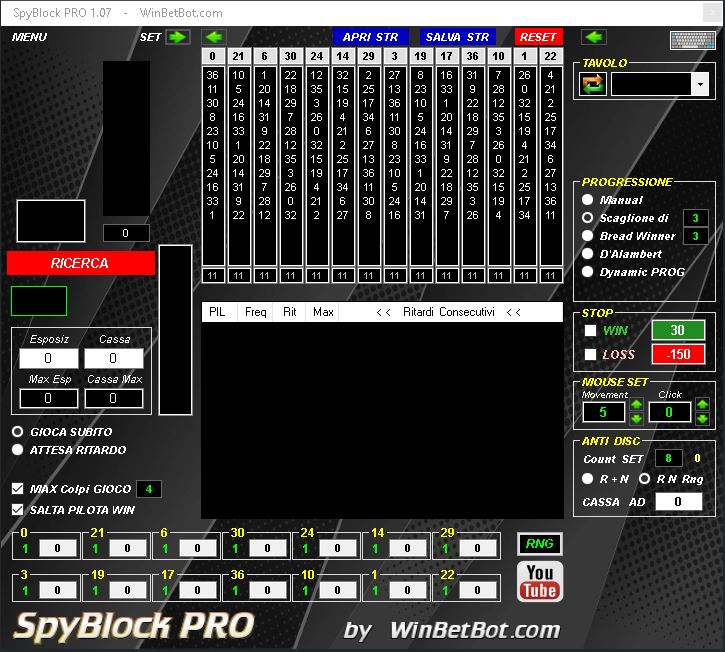Enable the WIN stop checkbox
Screen dimensions: 725x652
(x=590, y=330)
